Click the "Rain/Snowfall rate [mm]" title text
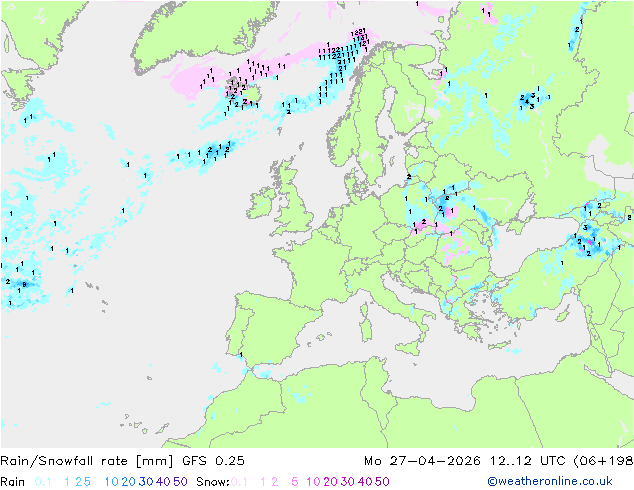The height and width of the screenshot is (490, 634). (87, 461)
